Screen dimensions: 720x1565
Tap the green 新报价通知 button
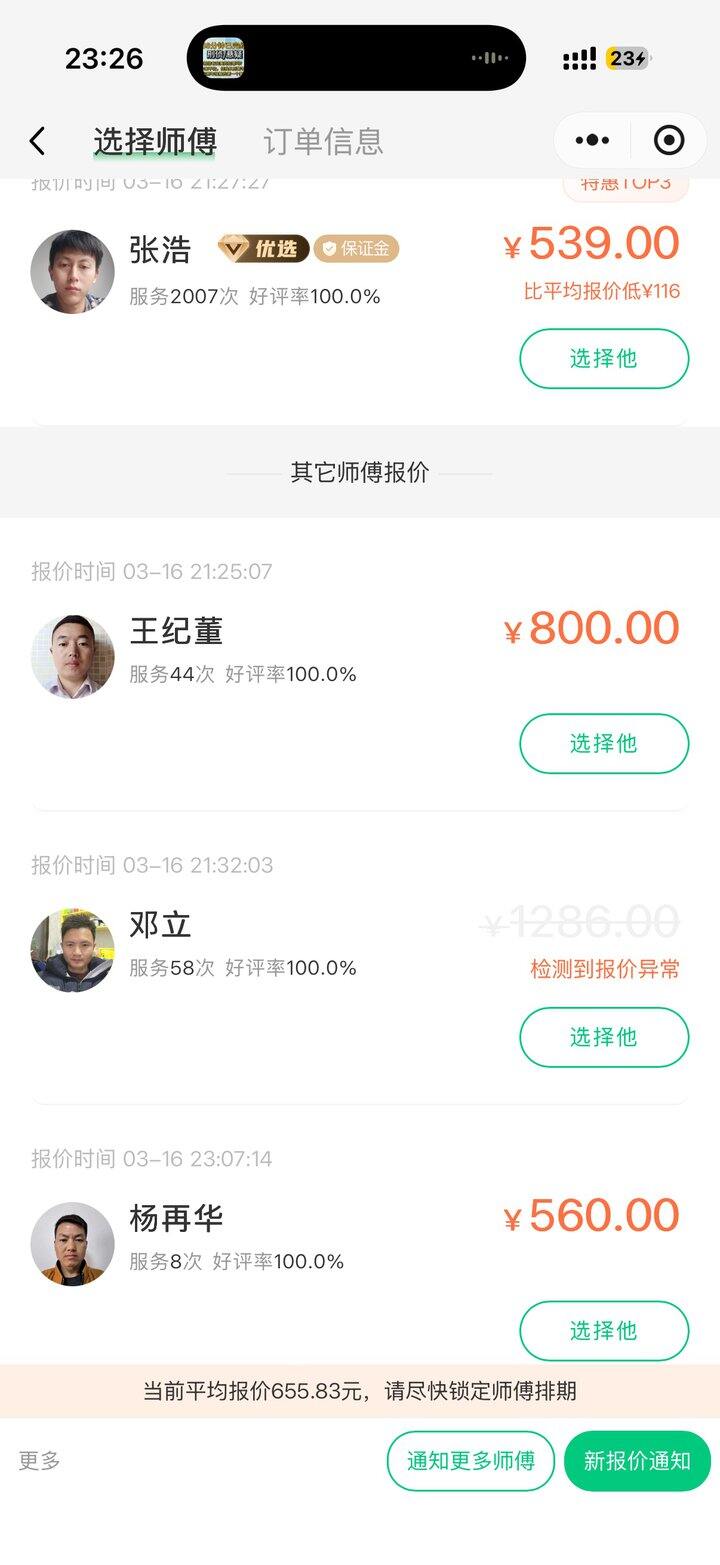click(x=637, y=1461)
